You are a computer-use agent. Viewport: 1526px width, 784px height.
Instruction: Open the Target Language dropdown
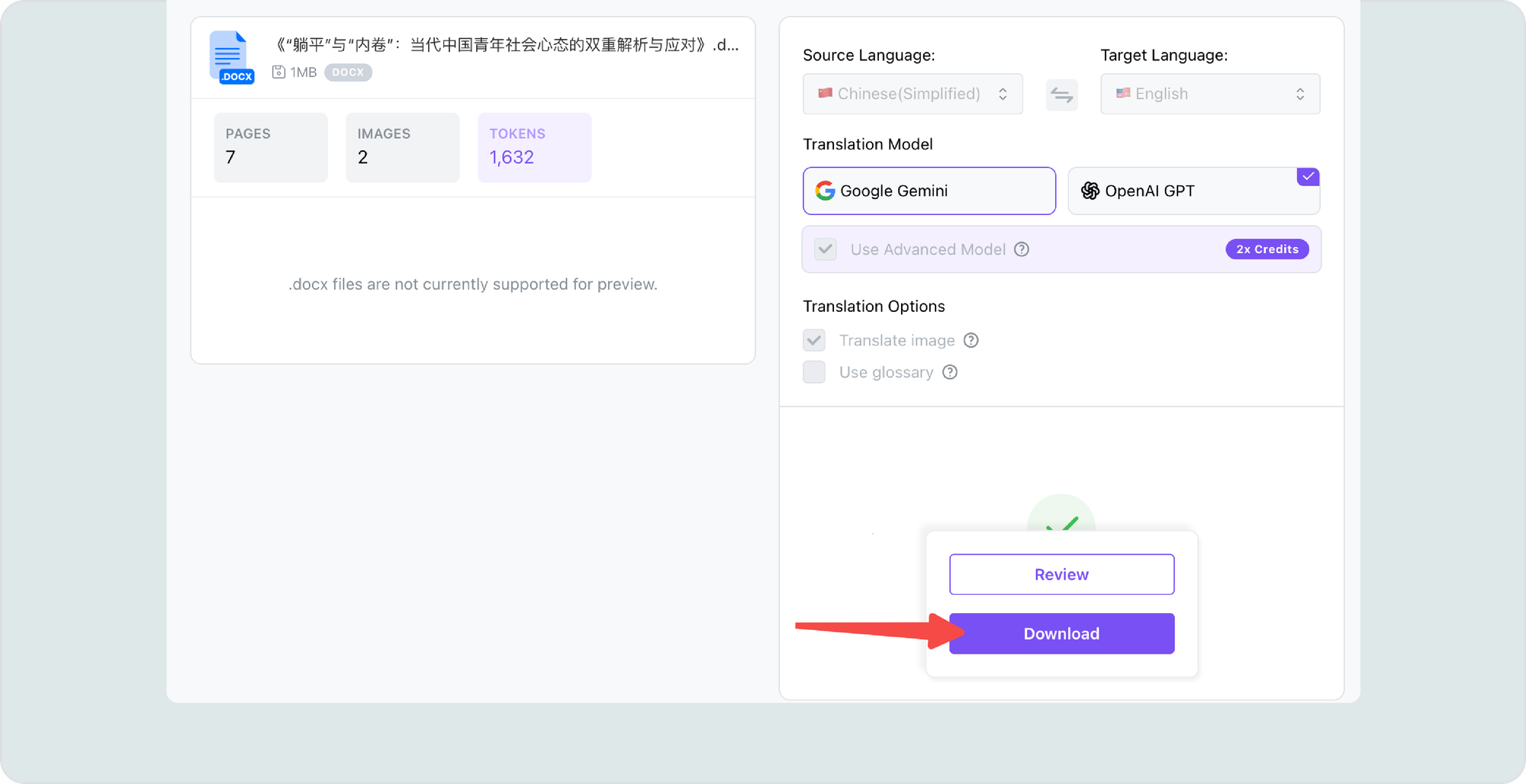click(1209, 94)
